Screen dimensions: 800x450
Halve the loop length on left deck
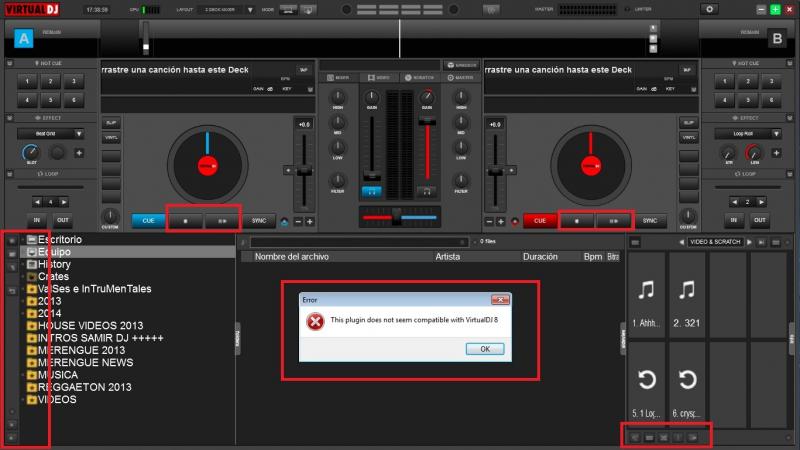pyautogui.click(x=37, y=202)
